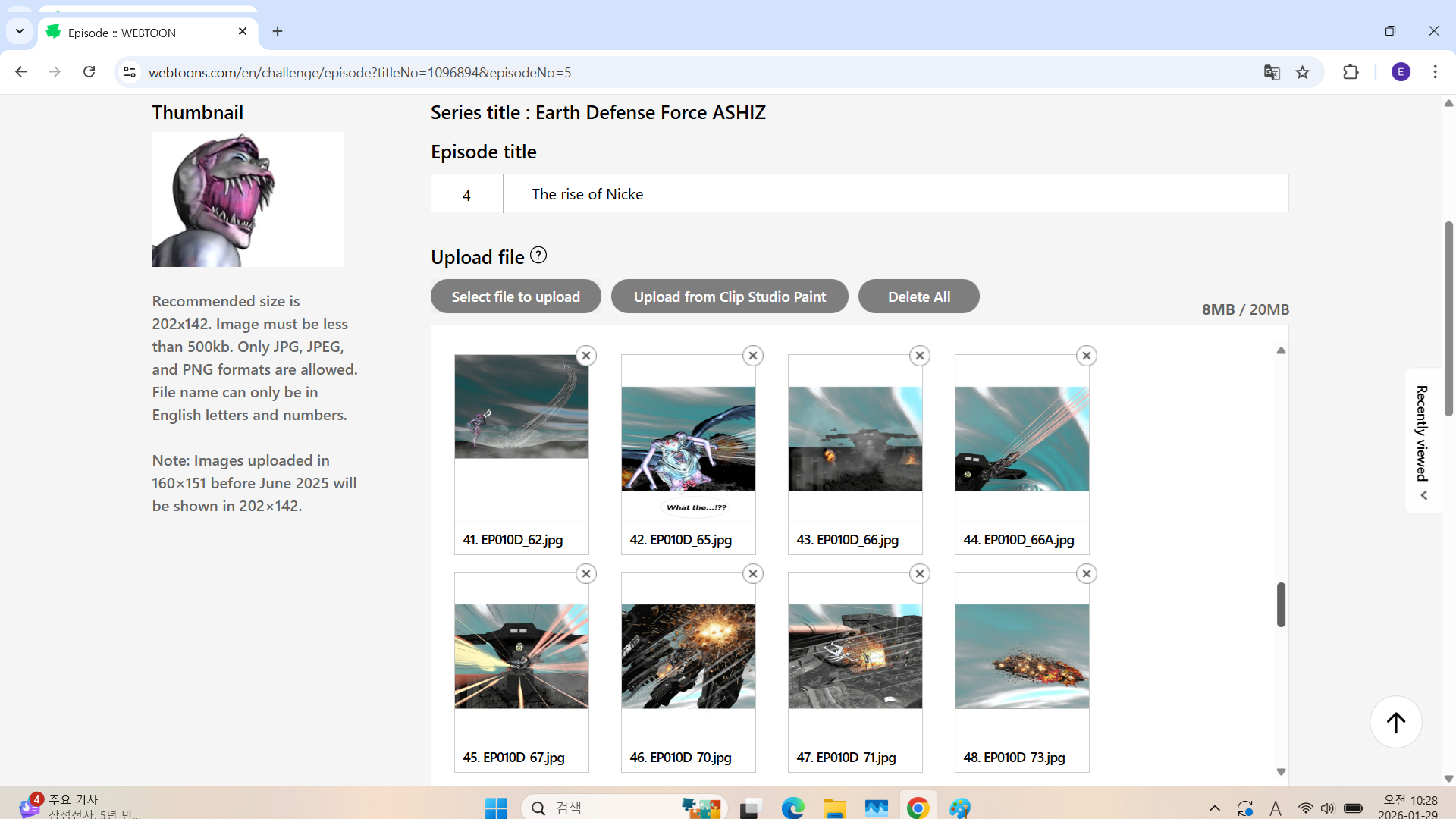The width and height of the screenshot is (1456, 819).
Task: Open a new browser tab
Action: (278, 31)
